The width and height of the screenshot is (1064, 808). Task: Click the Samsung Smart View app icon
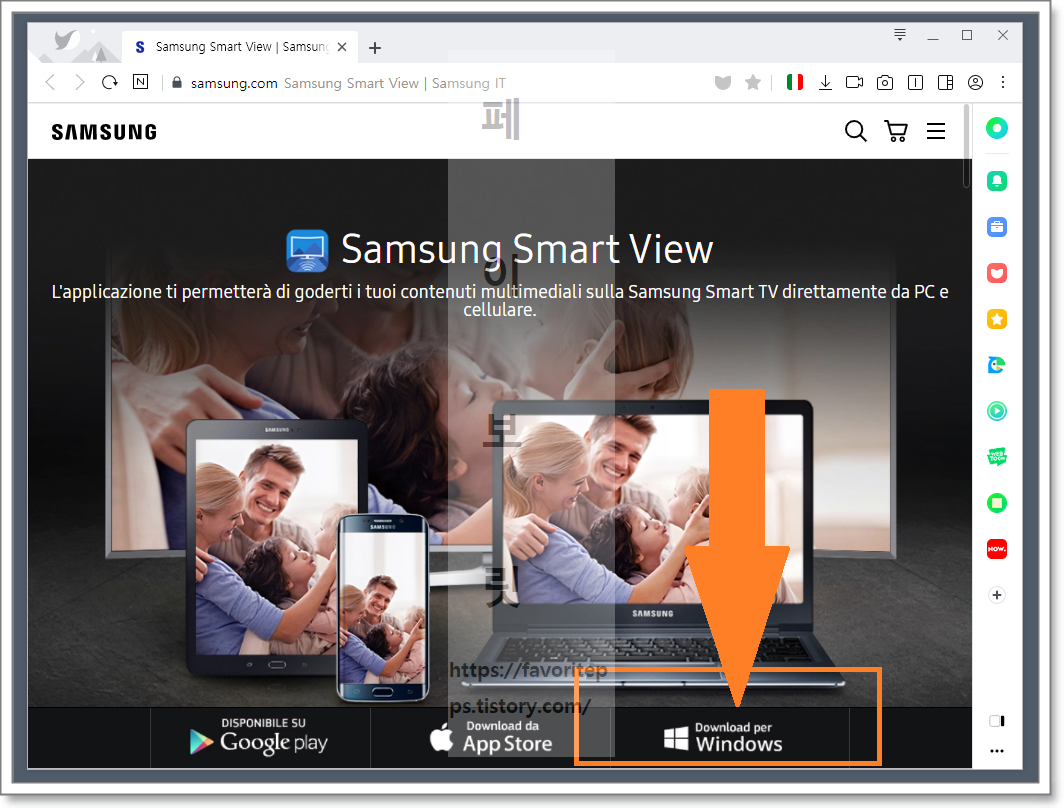307,250
